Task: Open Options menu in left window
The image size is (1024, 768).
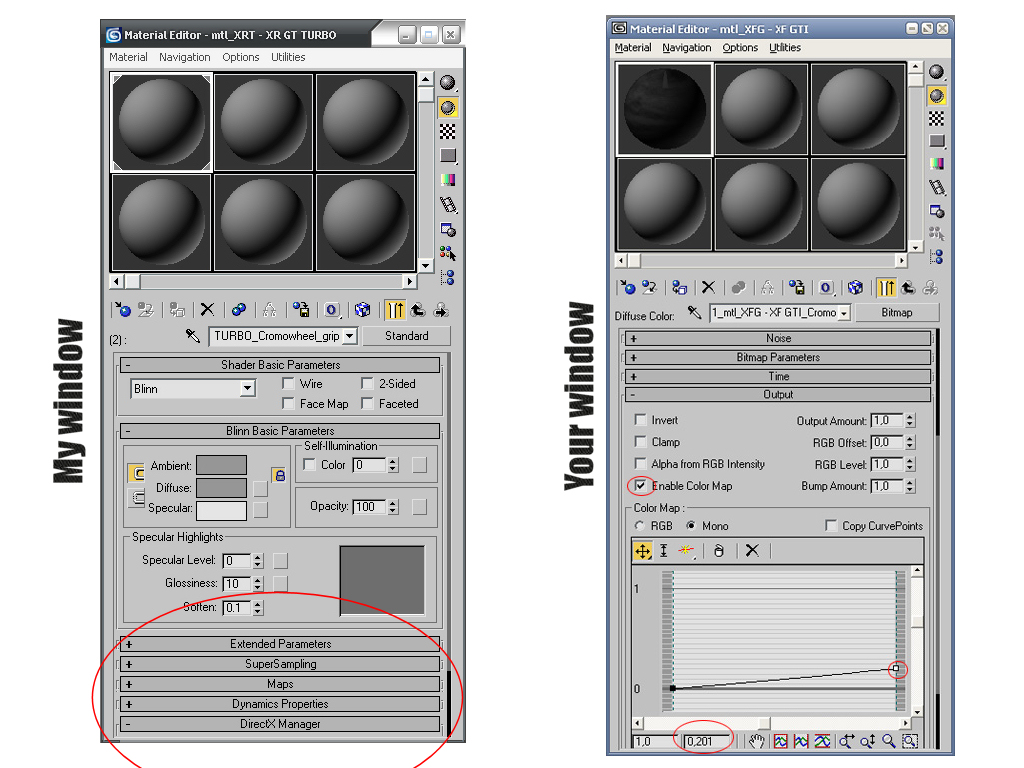Action: pos(241,57)
